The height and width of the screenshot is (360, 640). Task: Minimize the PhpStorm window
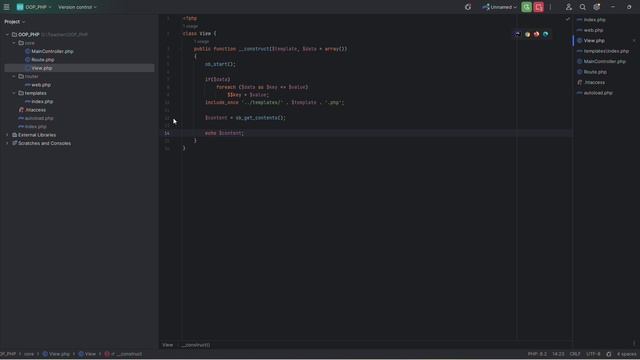point(613,7)
